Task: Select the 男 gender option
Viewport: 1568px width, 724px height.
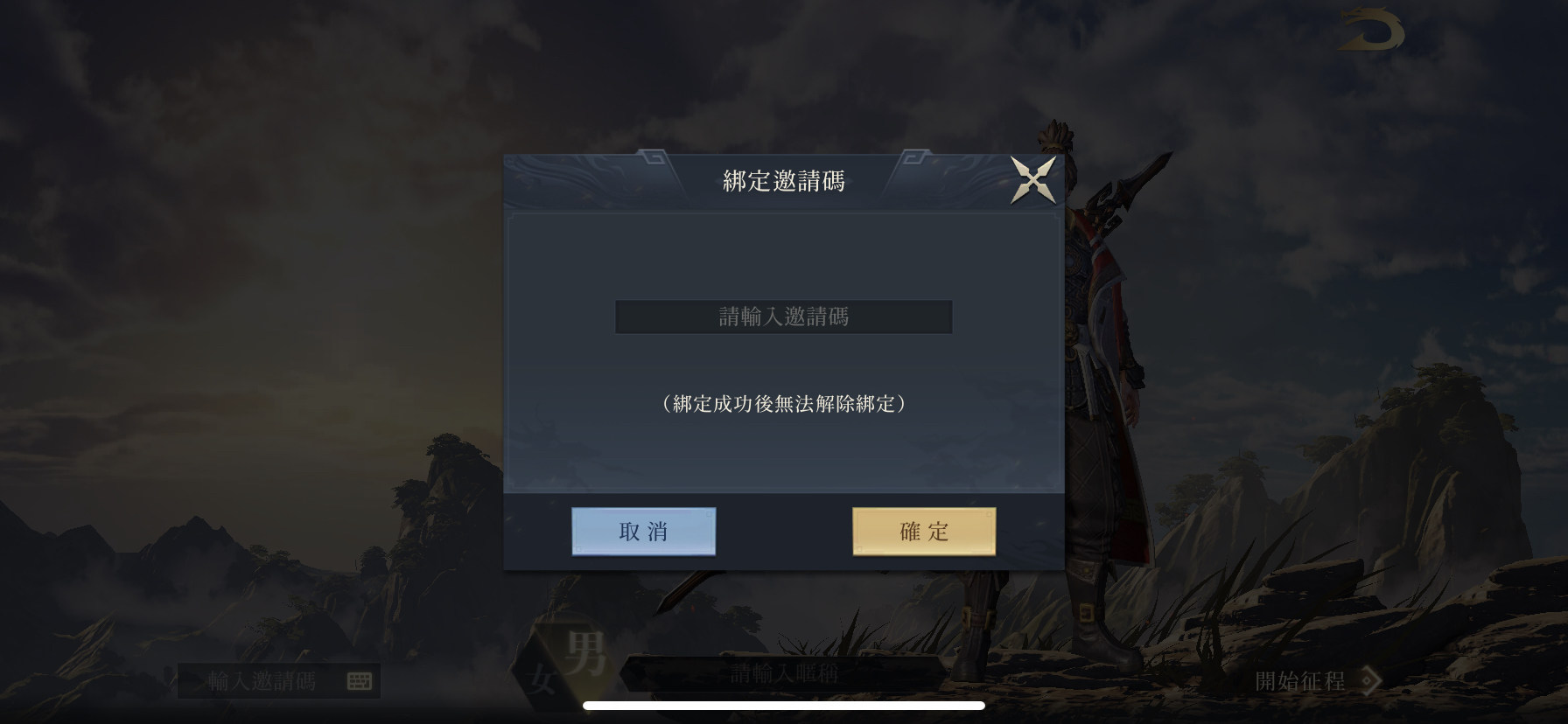Action: click(x=584, y=653)
